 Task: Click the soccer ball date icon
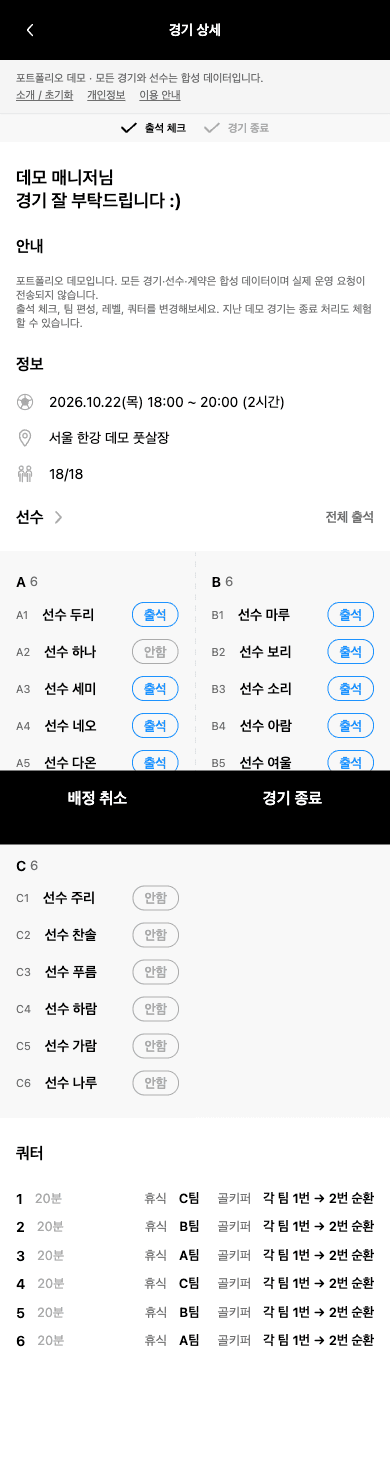25,402
